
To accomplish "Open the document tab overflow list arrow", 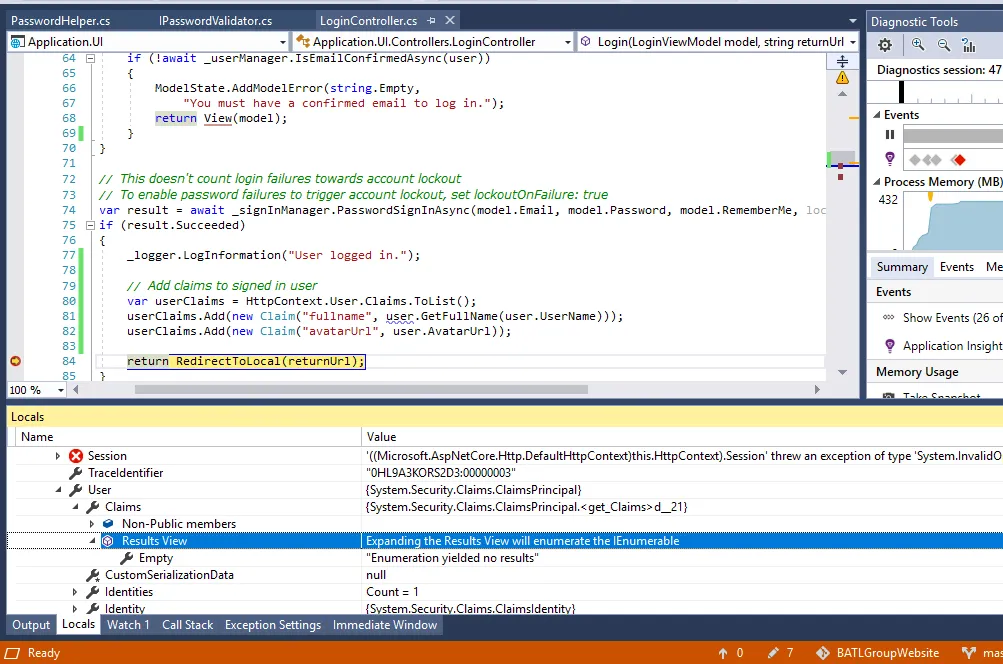I will (x=853, y=21).
